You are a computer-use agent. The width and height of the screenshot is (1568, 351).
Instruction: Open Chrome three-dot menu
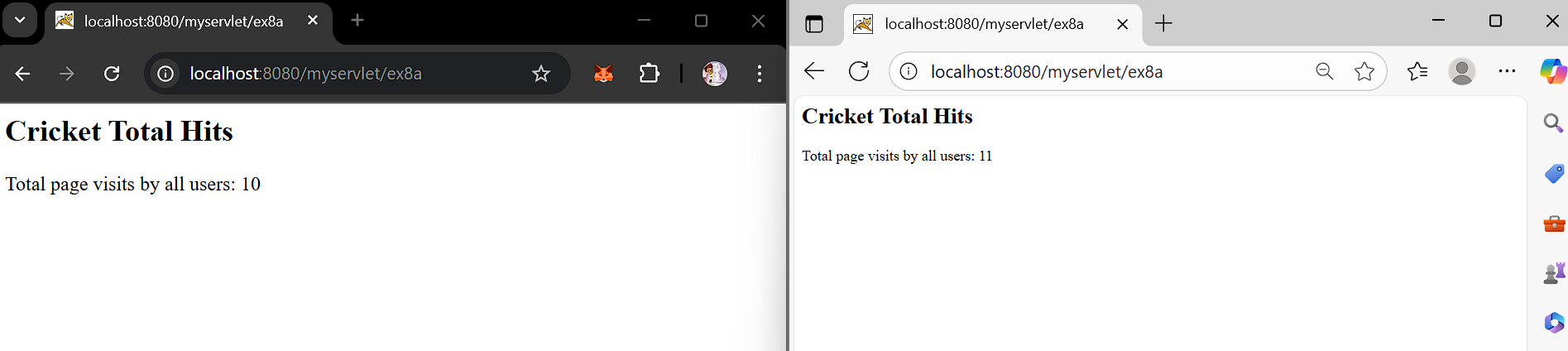(760, 74)
